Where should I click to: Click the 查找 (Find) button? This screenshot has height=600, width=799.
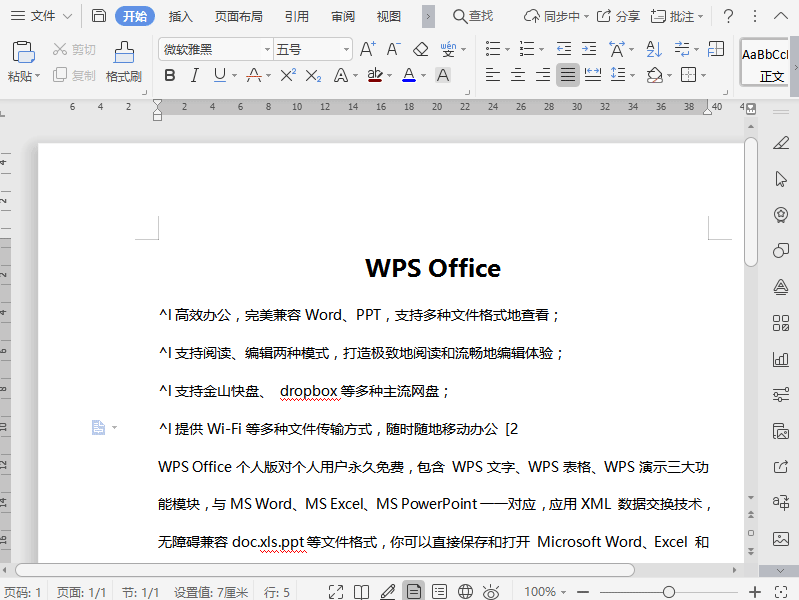(473, 16)
